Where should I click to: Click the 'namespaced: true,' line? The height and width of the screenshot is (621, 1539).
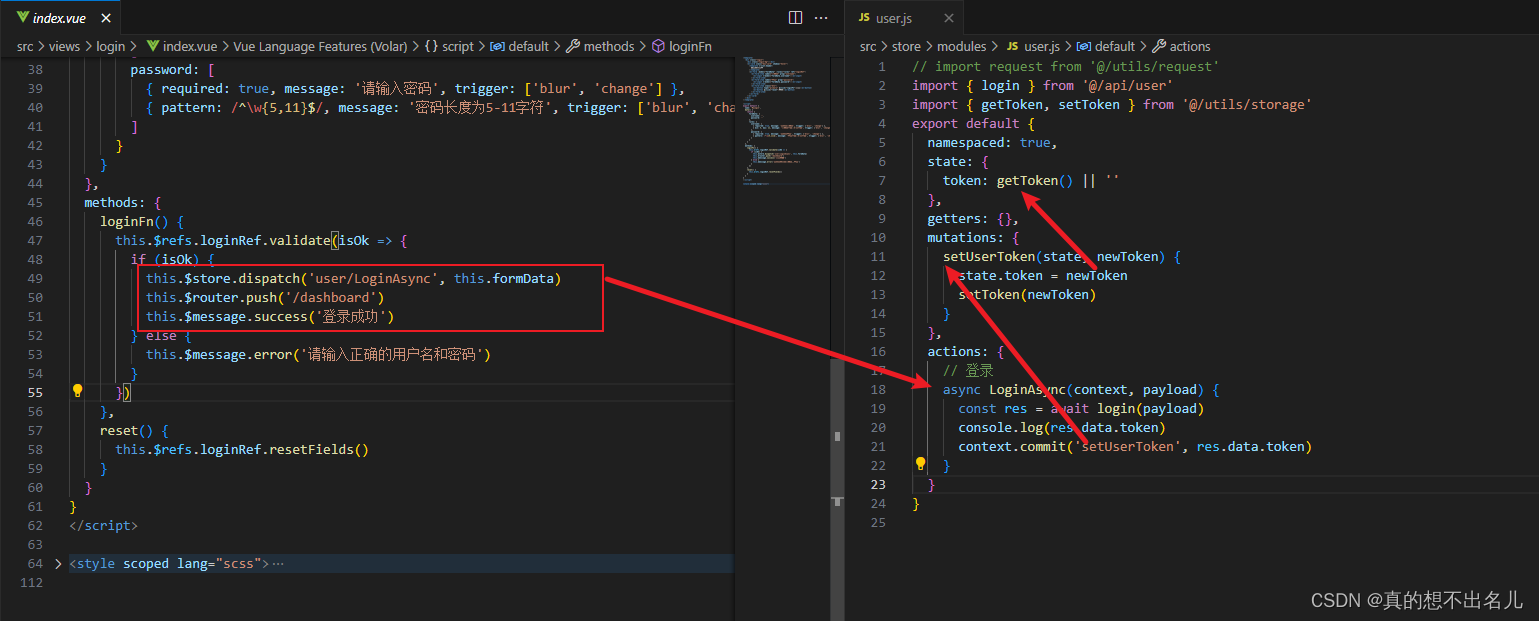tap(992, 142)
